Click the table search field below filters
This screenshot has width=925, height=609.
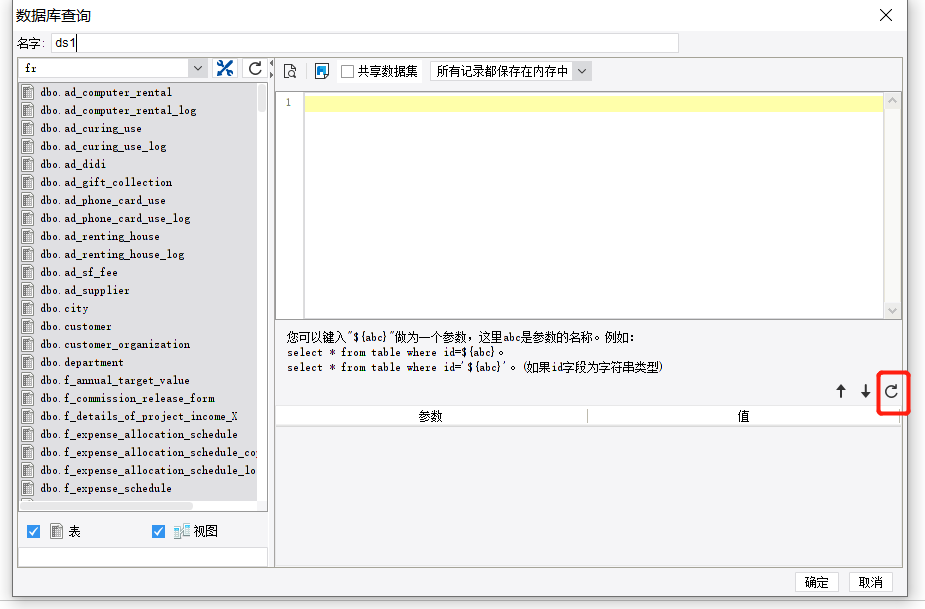point(143,557)
